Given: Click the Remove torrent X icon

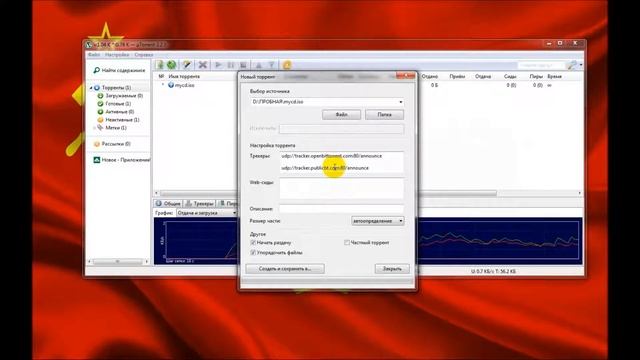Looking at the screenshot, I should [202, 65].
